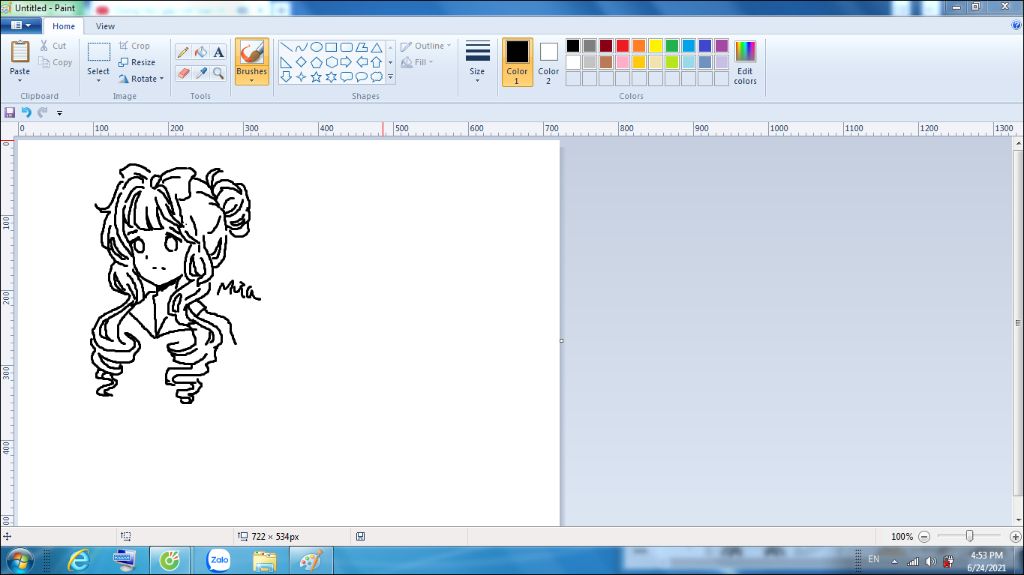Choose the Curve shape
The image size is (1024, 575).
click(x=301, y=48)
